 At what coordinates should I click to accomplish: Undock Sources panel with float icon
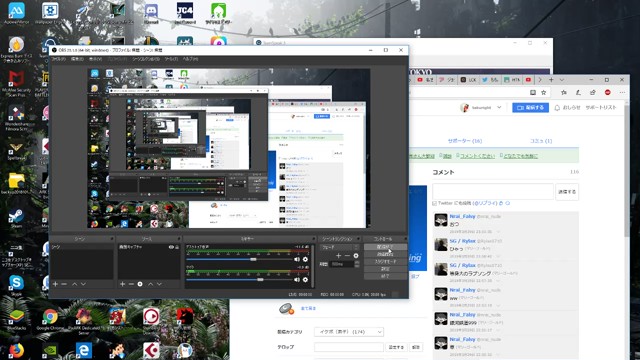[x=178, y=239]
